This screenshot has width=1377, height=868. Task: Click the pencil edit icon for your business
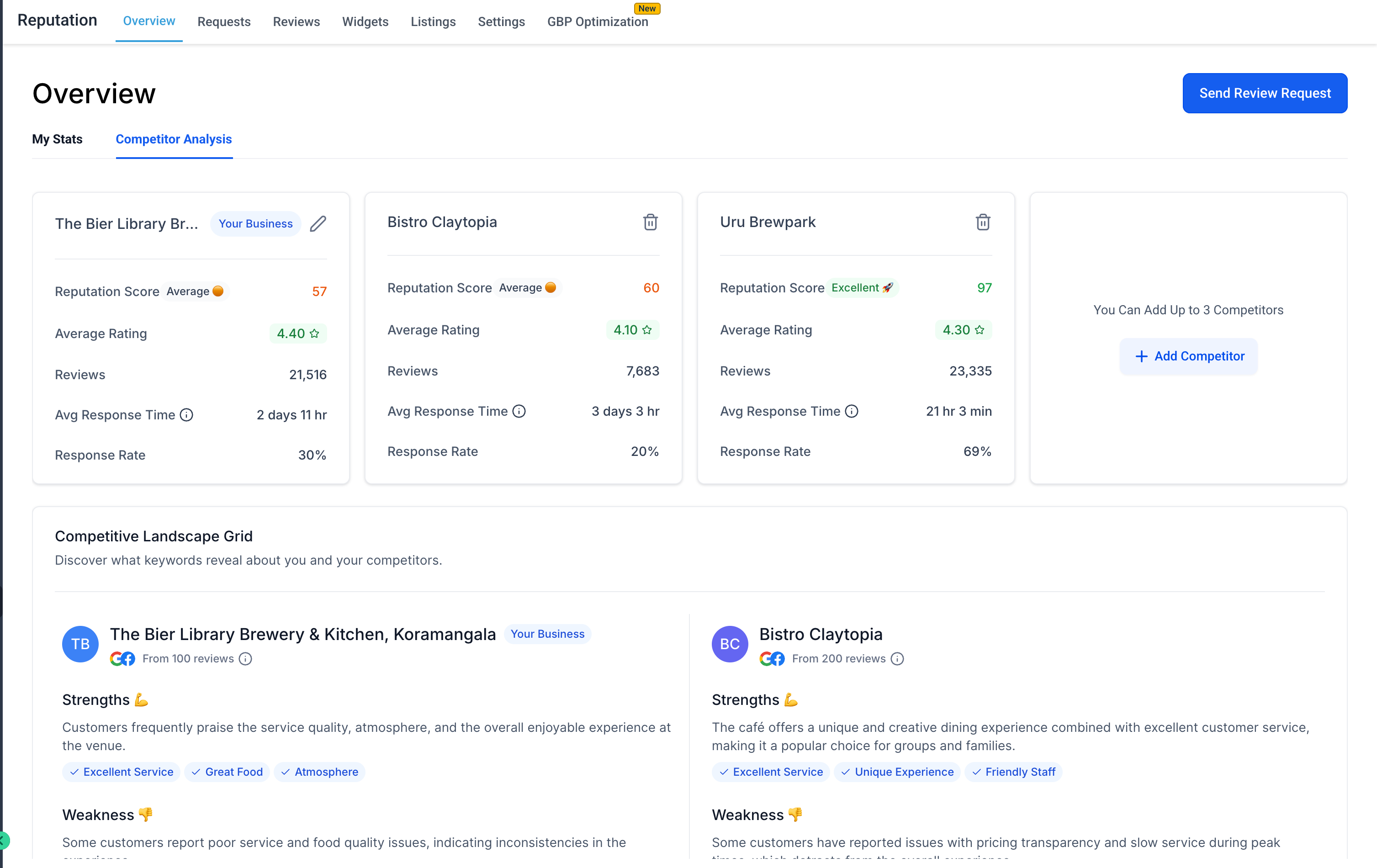318,223
